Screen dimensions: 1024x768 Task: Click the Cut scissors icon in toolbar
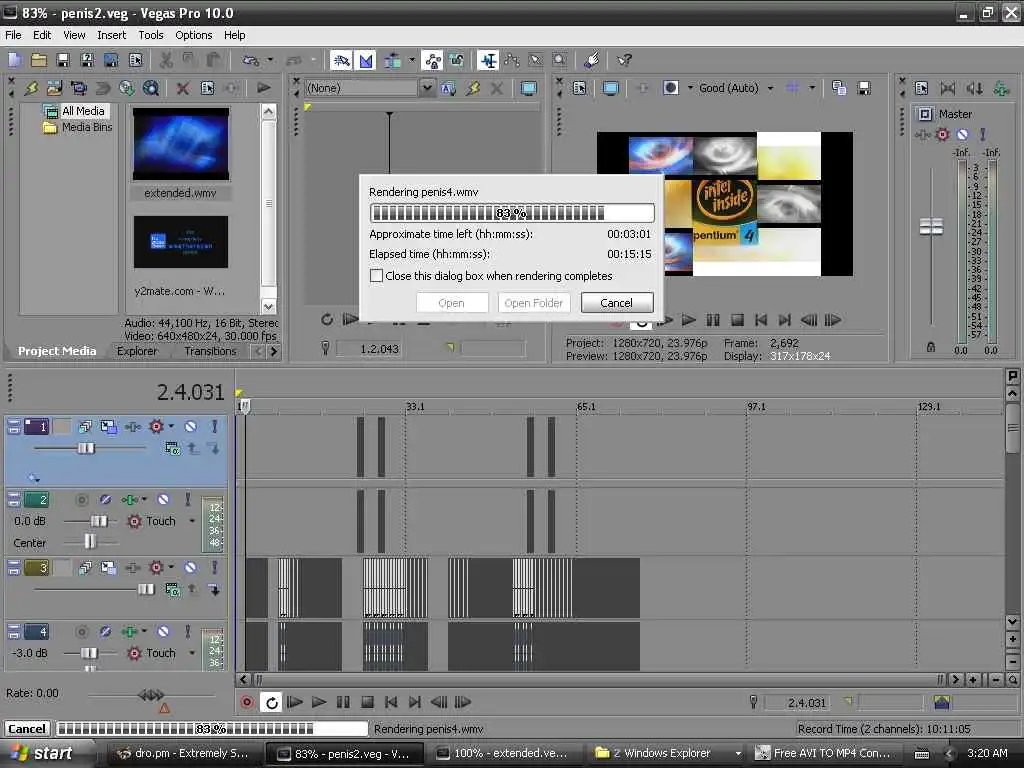166,61
